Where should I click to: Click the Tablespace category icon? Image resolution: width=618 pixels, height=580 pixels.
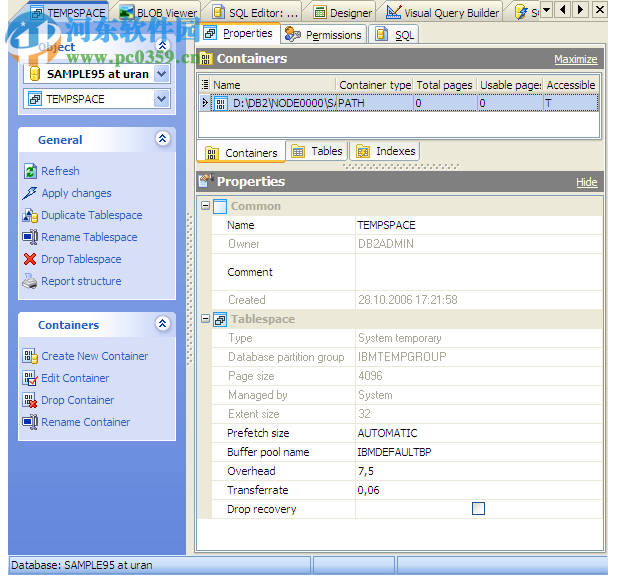pos(220,319)
